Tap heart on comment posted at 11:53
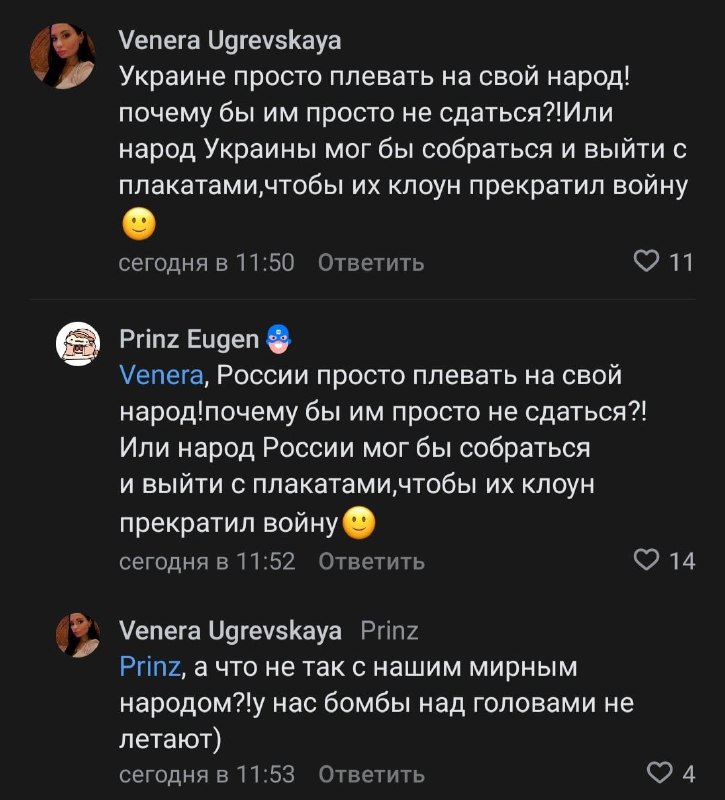 (660, 773)
